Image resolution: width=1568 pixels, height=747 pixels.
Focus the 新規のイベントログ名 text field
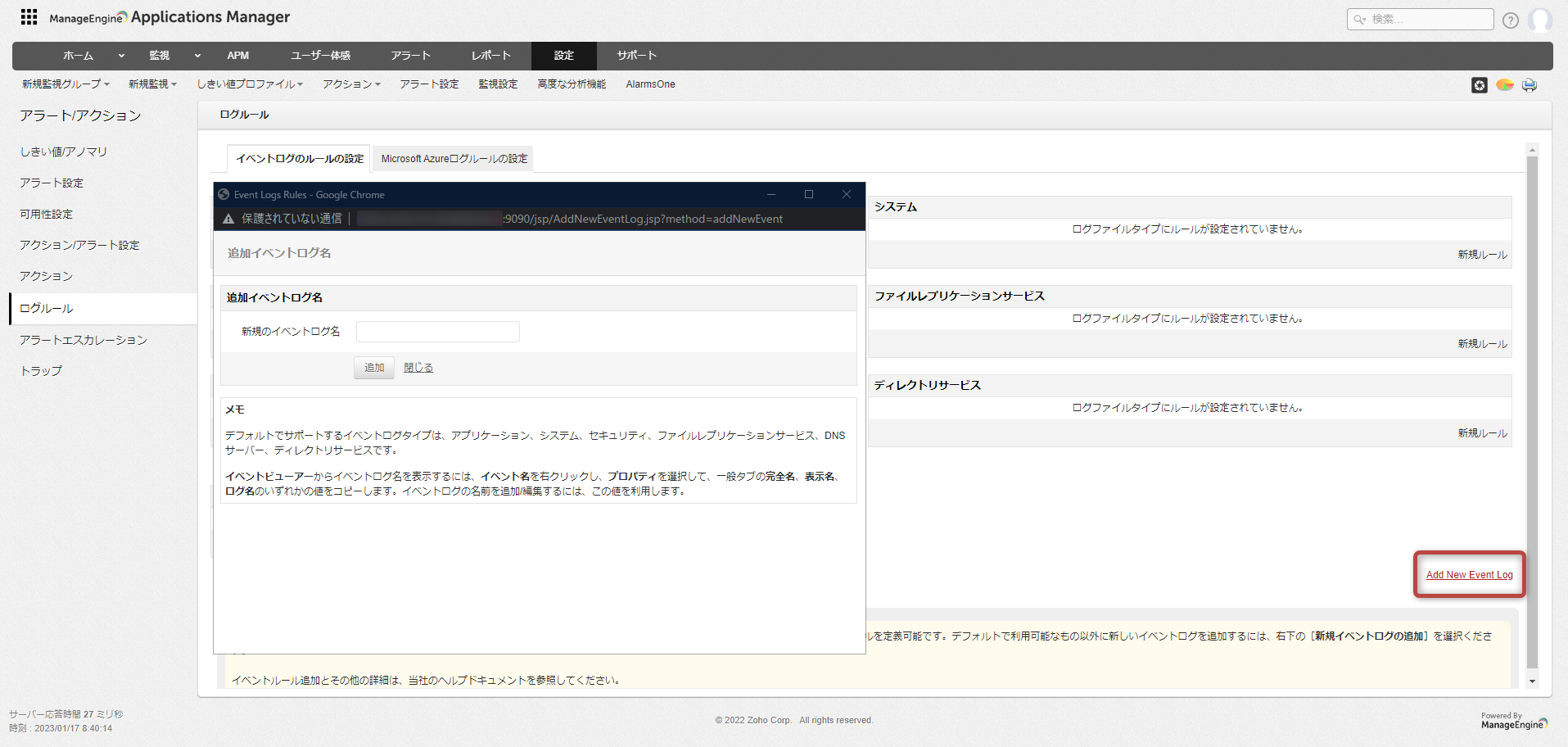coord(437,332)
